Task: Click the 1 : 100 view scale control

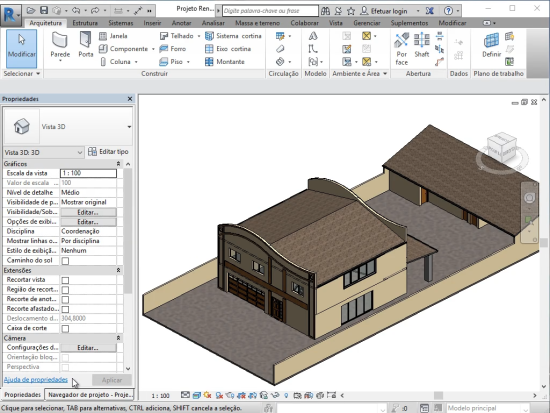Action: (x=160, y=396)
